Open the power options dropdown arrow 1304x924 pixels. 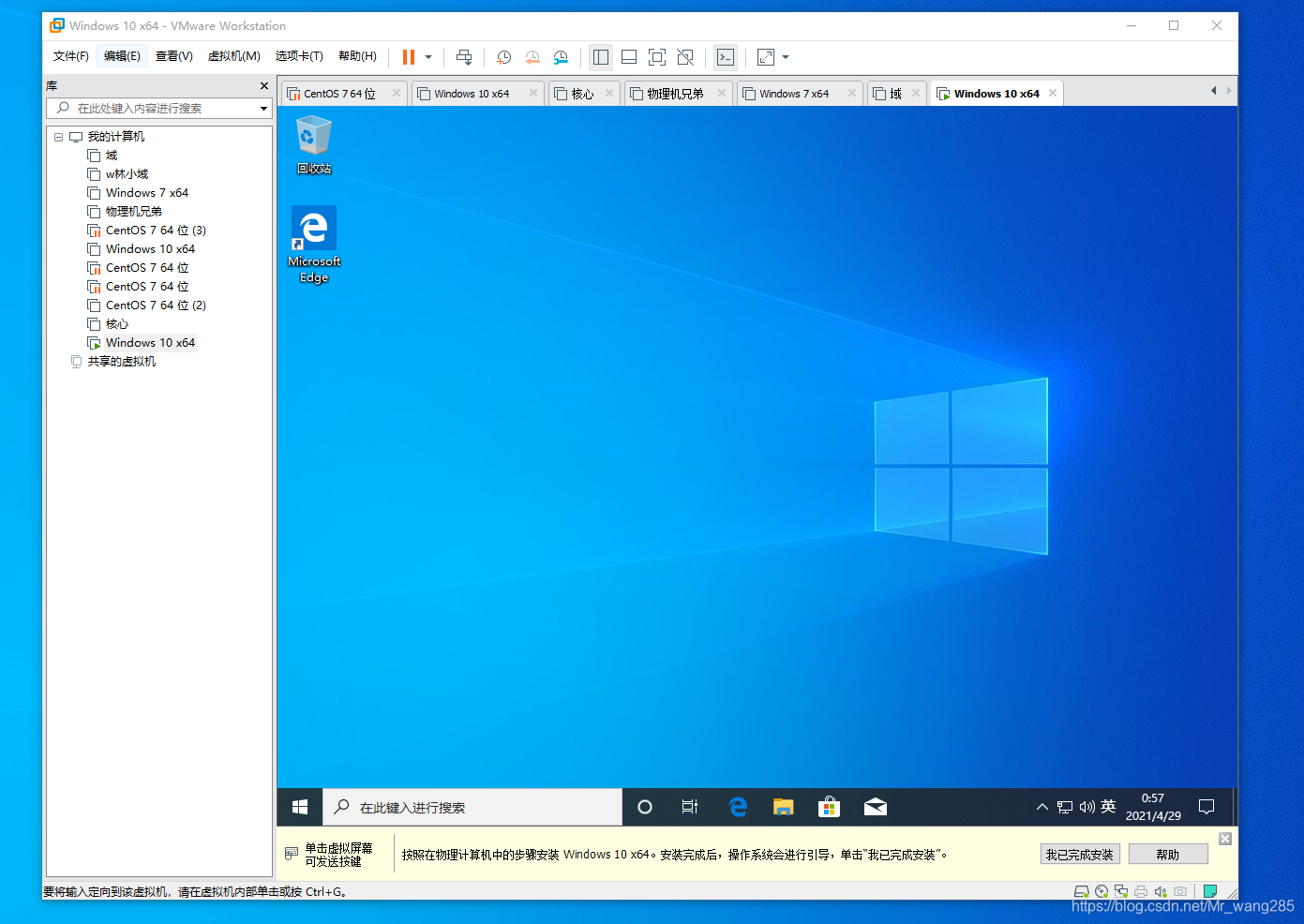tap(428, 57)
